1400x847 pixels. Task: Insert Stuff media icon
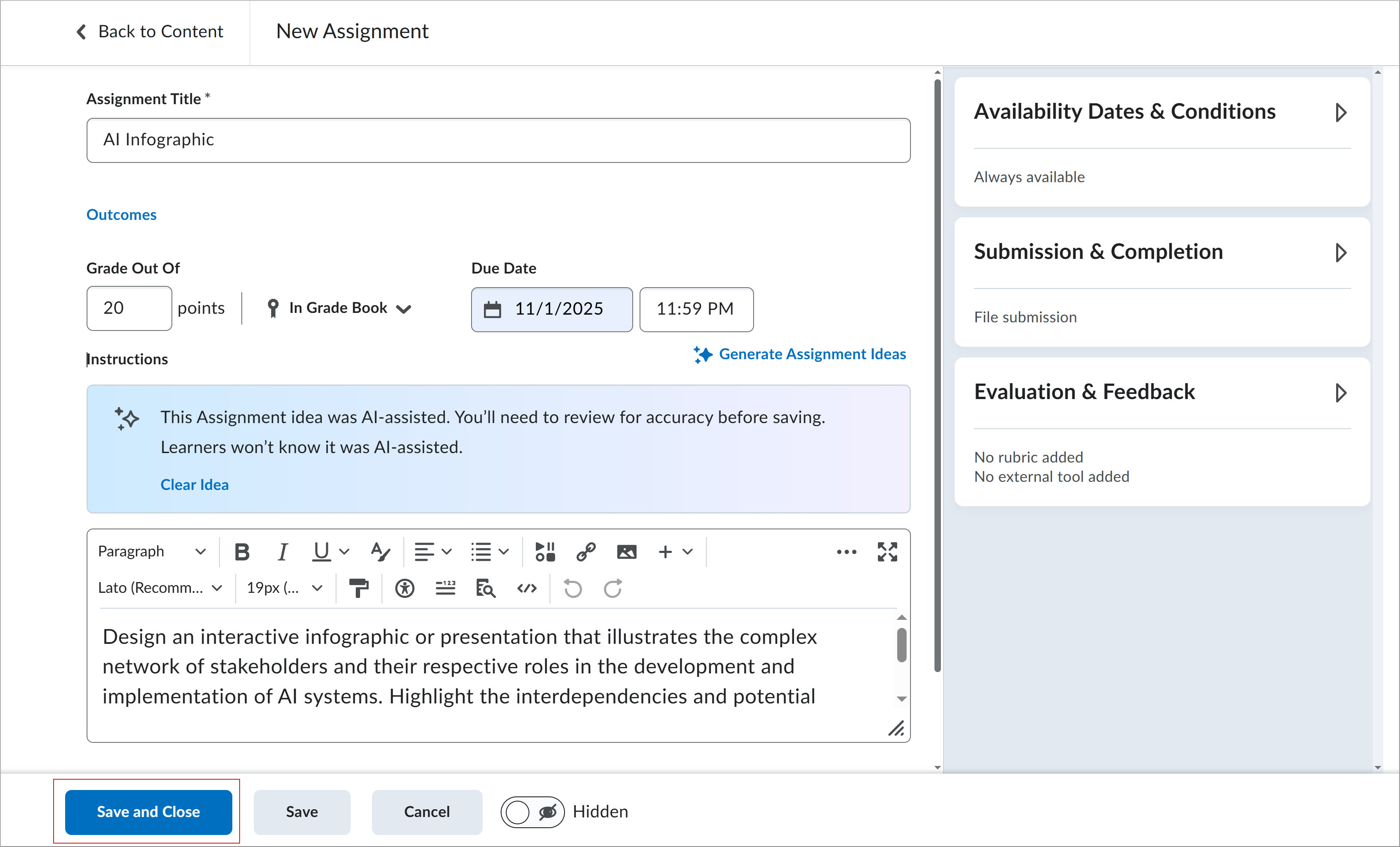click(x=545, y=552)
